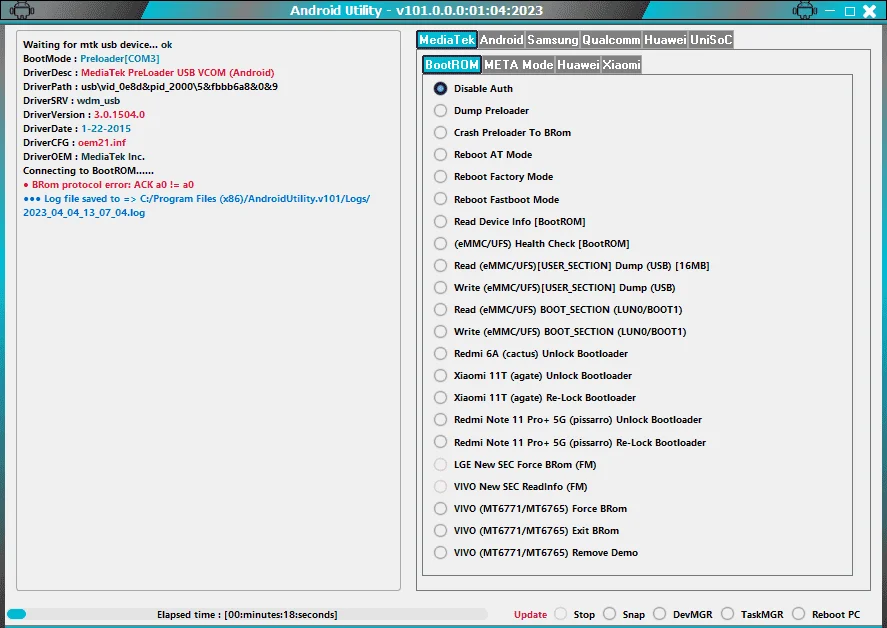887x628 pixels.
Task: Click the DriverDate 1-22-2015 value
Action: pyautogui.click(x=106, y=129)
